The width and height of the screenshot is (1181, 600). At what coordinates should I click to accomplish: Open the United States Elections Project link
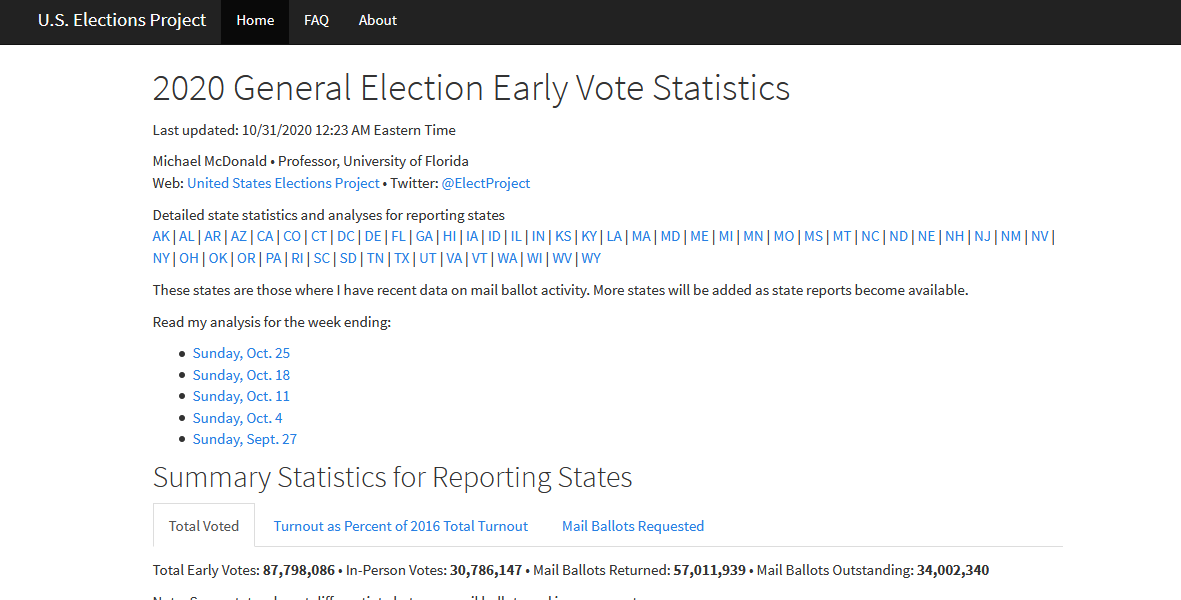click(283, 183)
